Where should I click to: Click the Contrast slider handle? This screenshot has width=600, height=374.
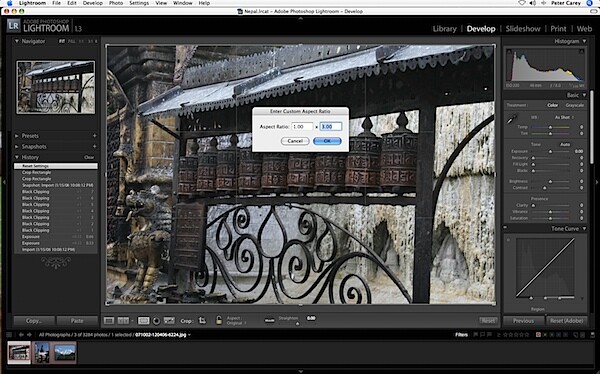[545, 188]
